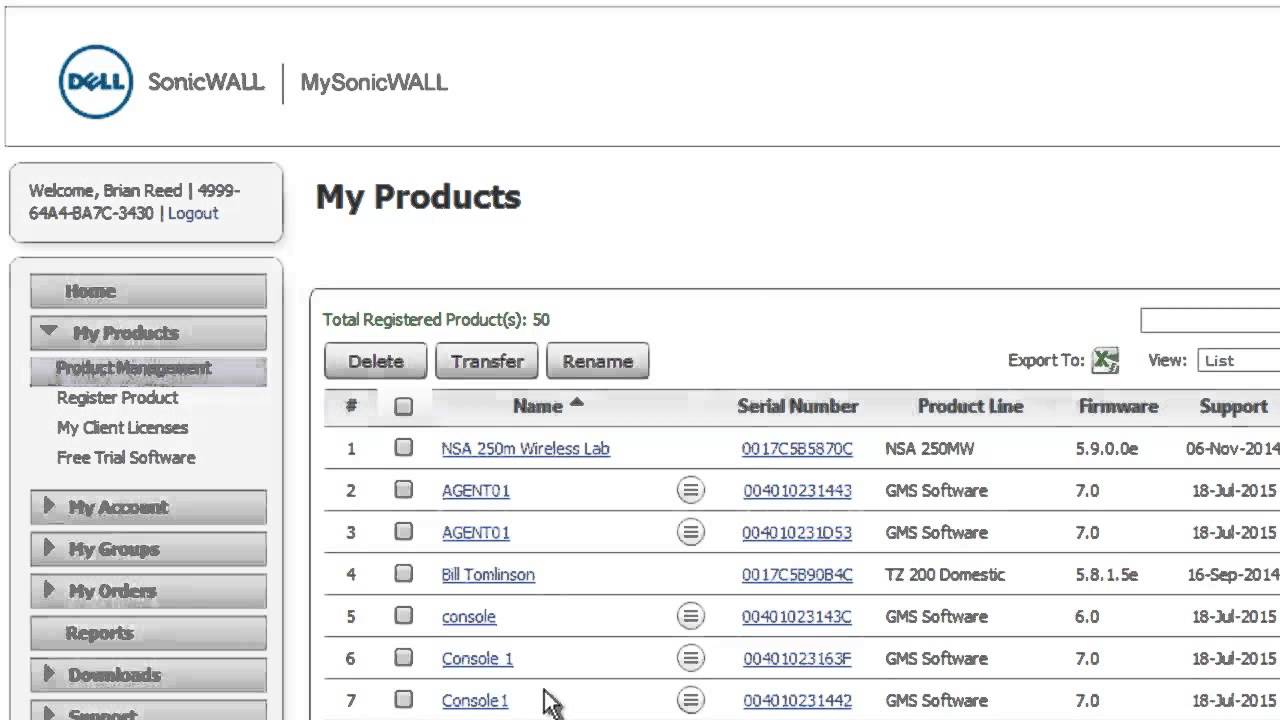Go to Home in sidebar
Screen dimensions: 1280x720
coord(149,291)
